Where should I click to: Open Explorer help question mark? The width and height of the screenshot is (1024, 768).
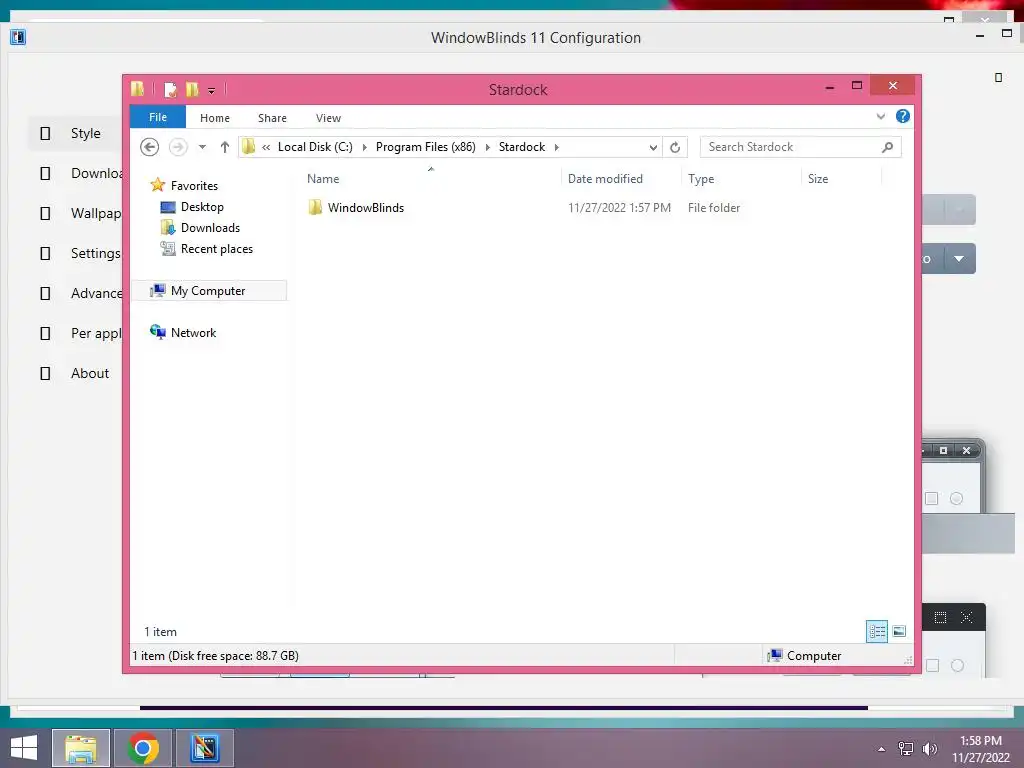[903, 116]
